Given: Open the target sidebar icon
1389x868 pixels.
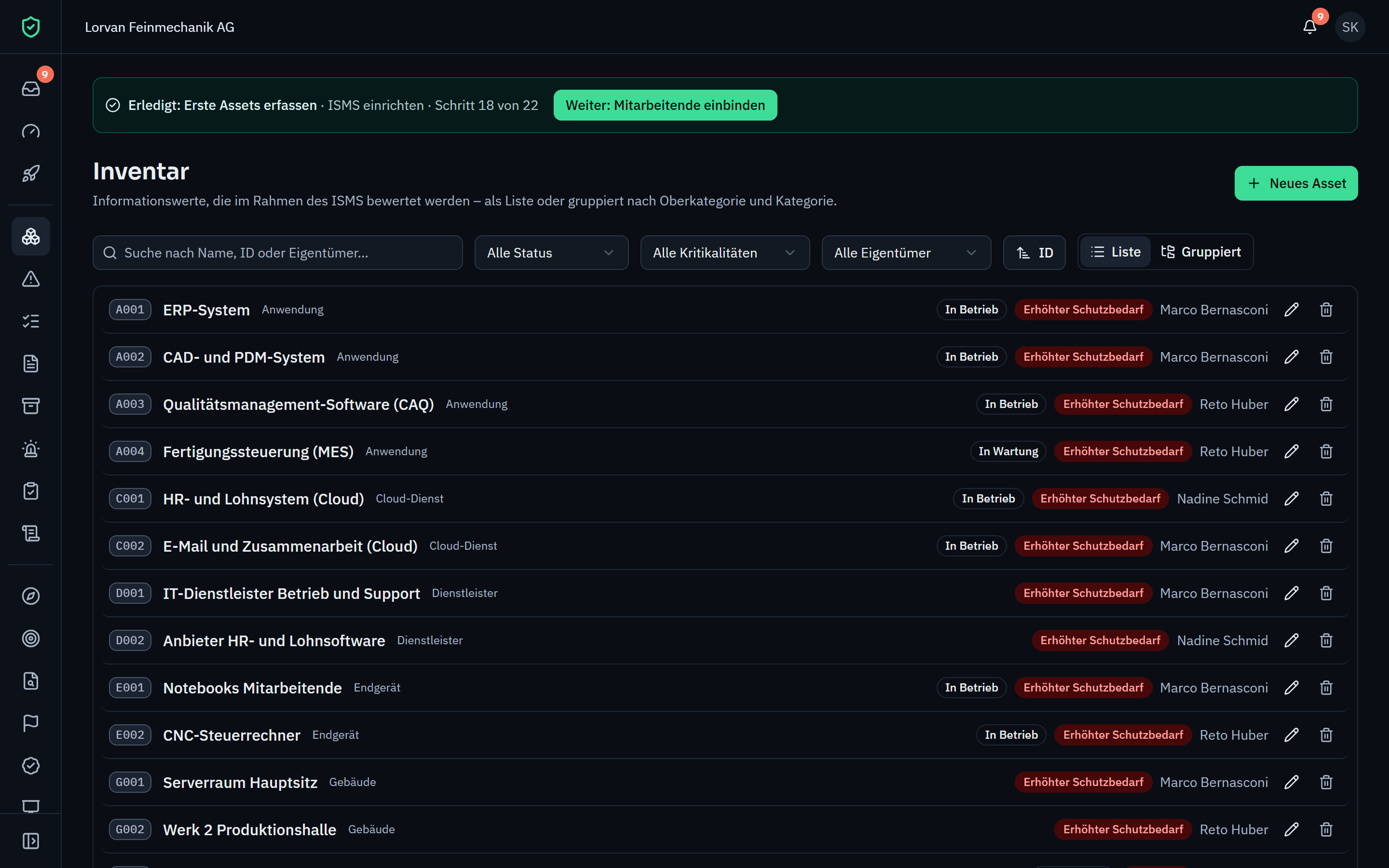Looking at the screenshot, I should pyautogui.click(x=30, y=638).
